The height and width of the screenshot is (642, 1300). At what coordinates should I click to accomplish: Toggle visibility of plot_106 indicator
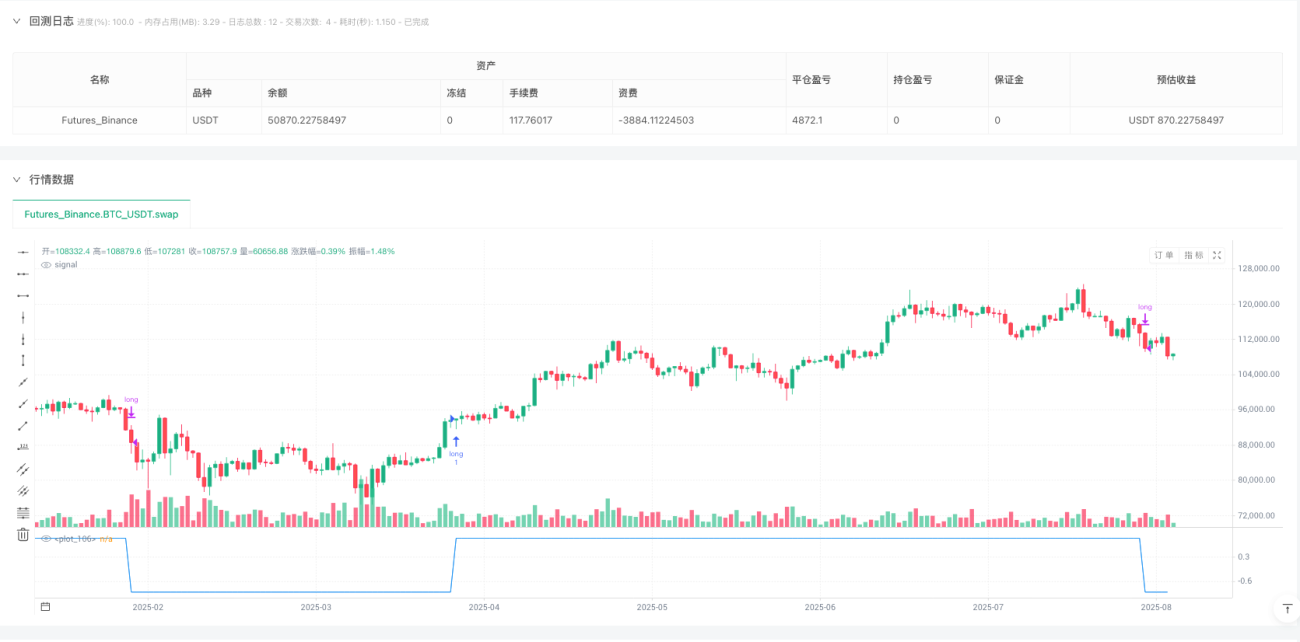click(x=46, y=539)
